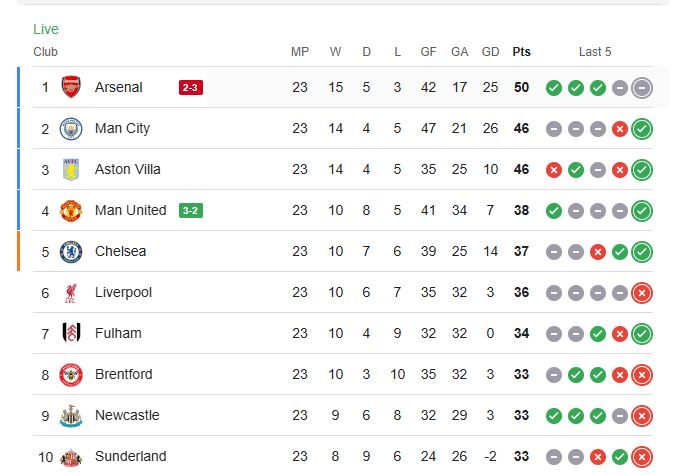
Task: Click the green Live label
Action: point(46,29)
